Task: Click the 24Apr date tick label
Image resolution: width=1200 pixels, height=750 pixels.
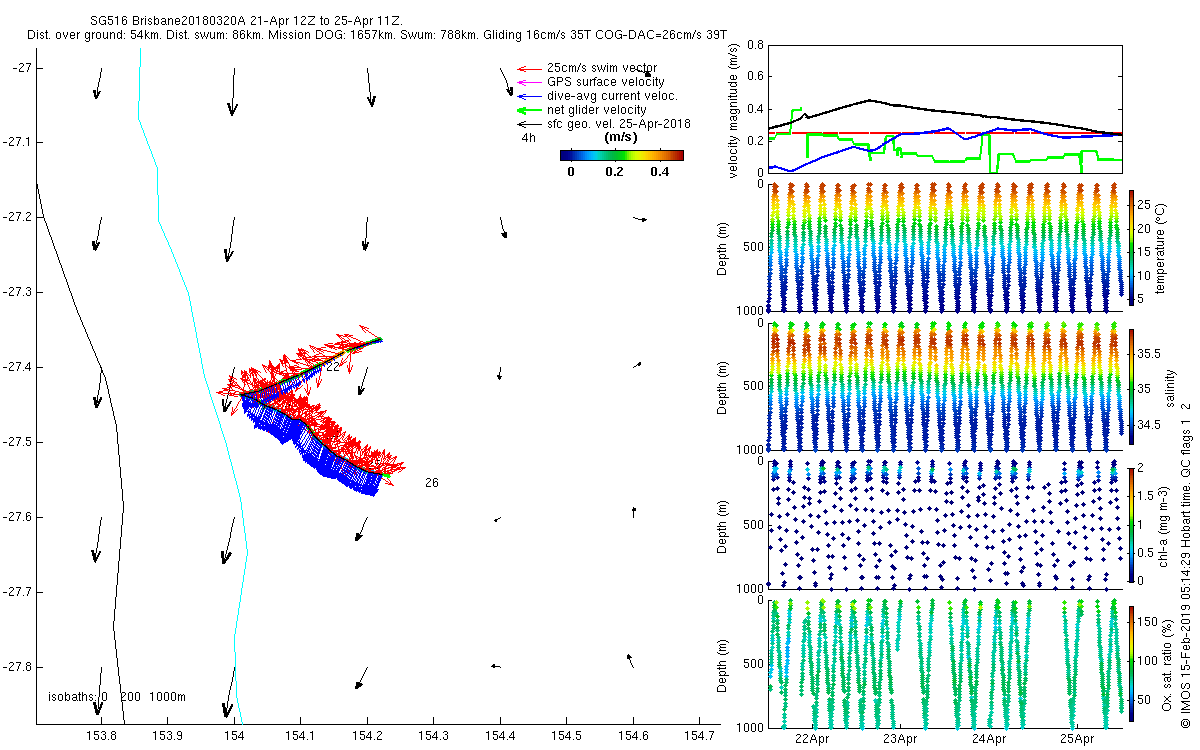Action: [988, 739]
